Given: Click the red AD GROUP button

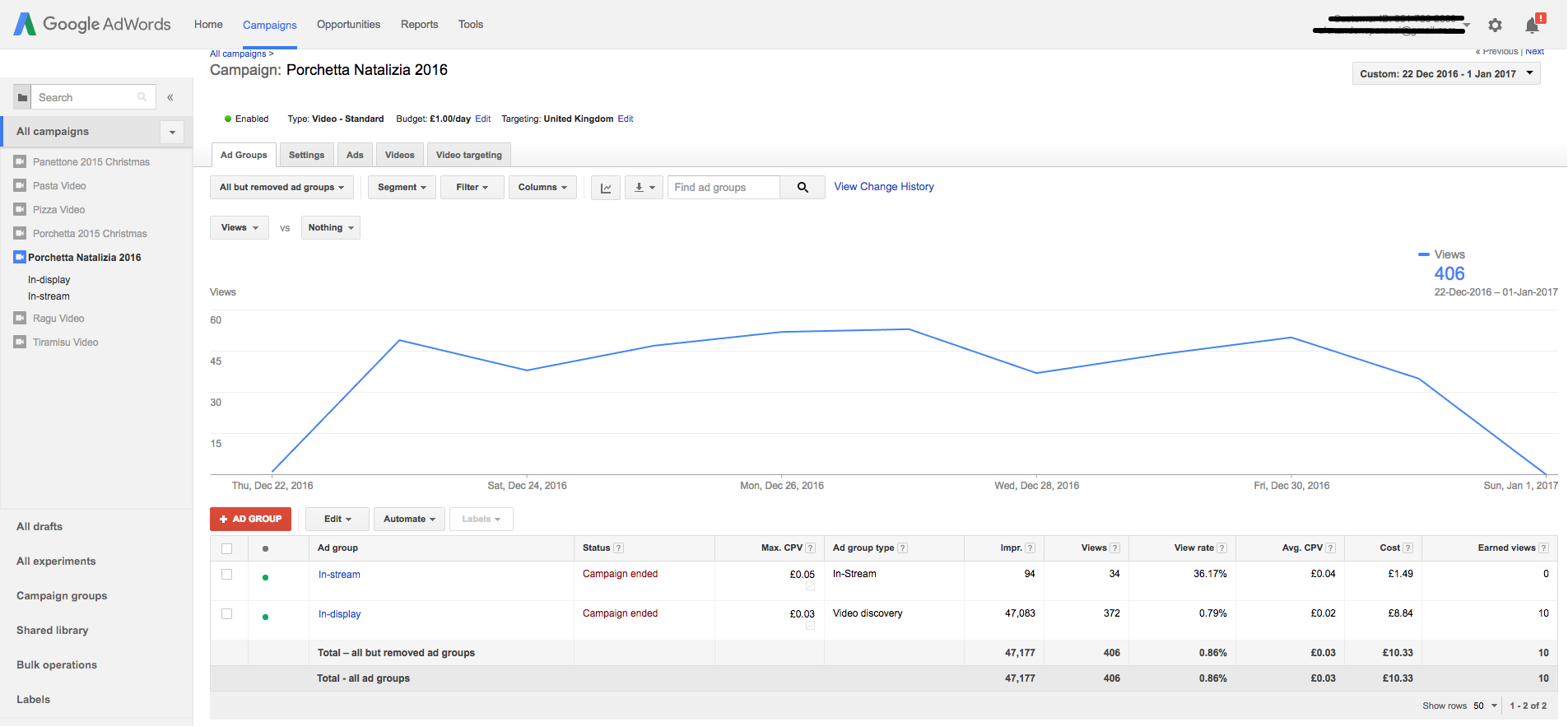Looking at the screenshot, I should [250, 520].
